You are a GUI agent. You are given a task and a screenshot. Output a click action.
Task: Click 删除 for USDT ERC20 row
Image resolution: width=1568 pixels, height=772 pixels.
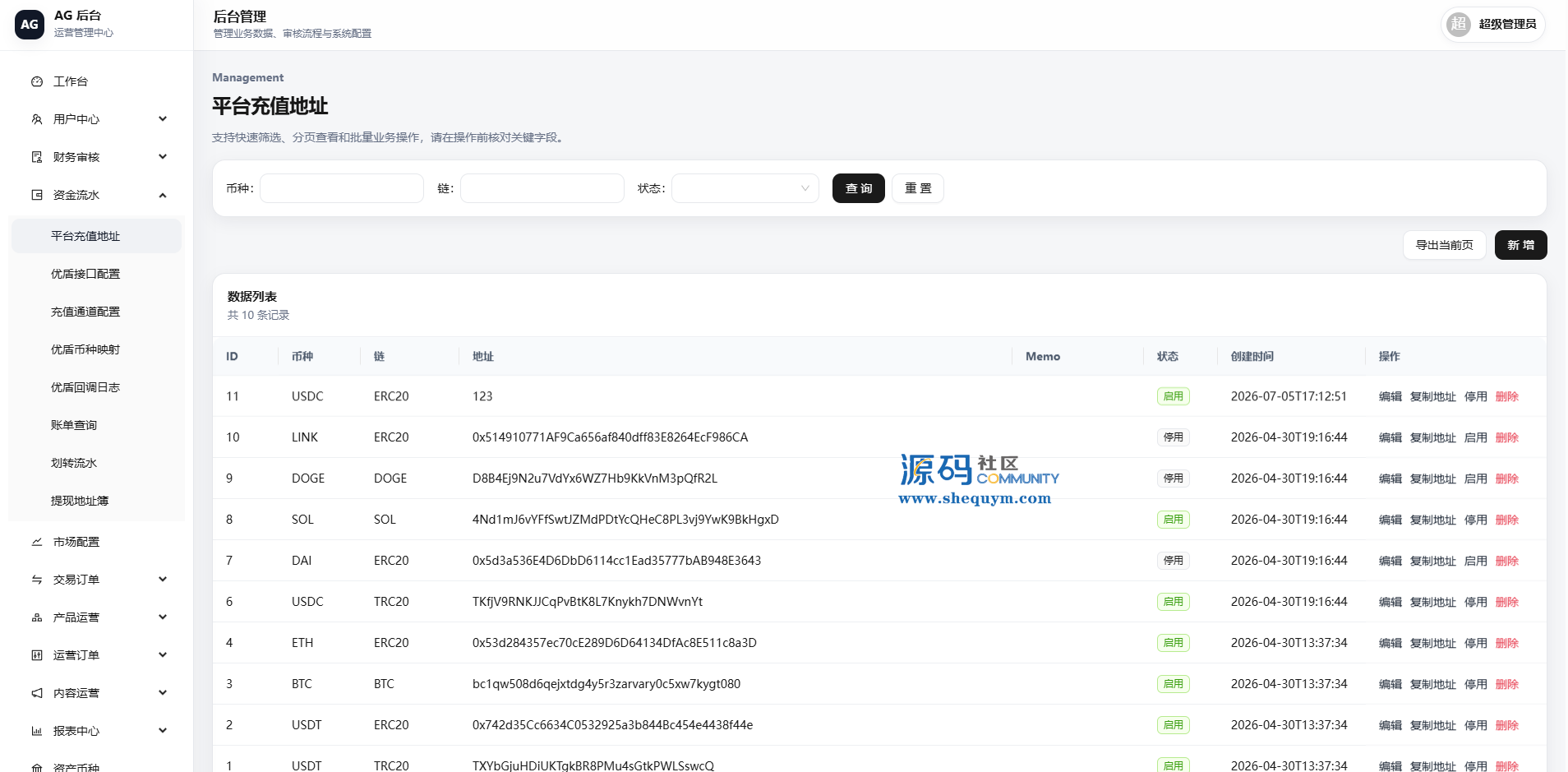tap(1507, 725)
